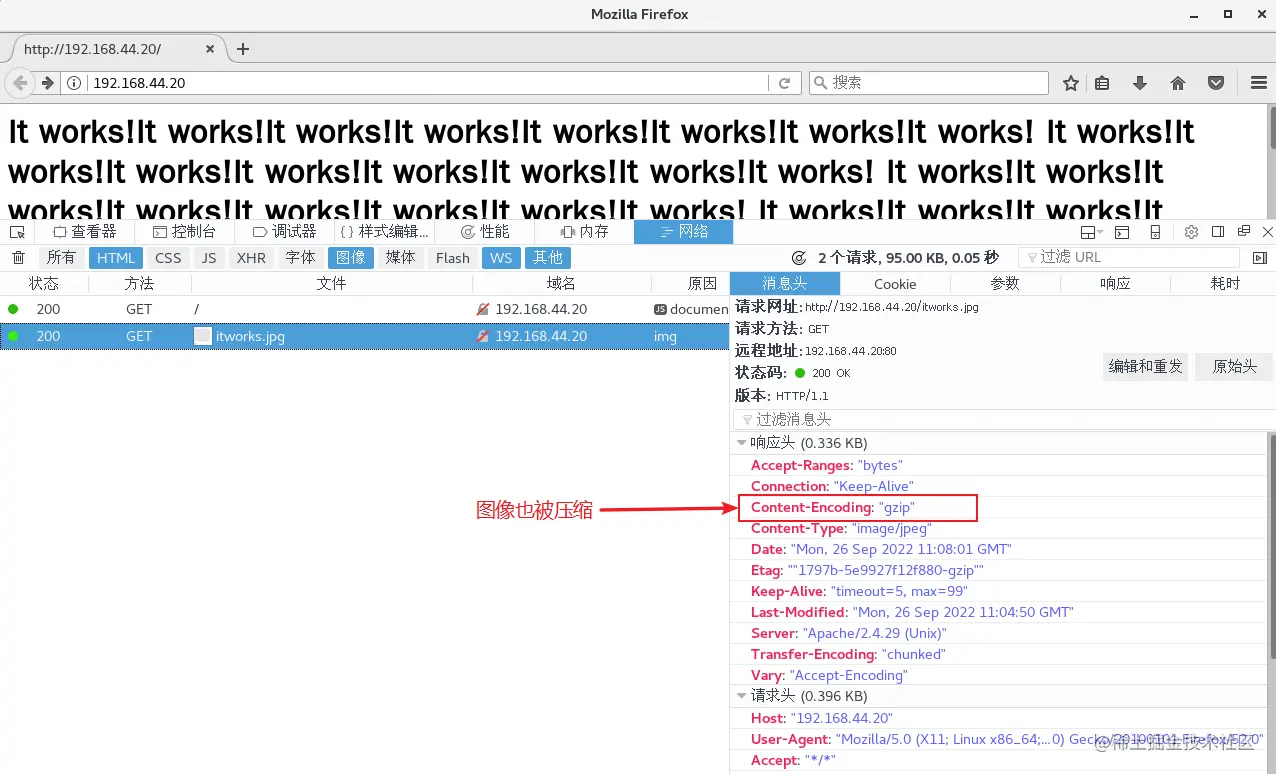Toggle the 其他 (Other) filter

[548, 257]
